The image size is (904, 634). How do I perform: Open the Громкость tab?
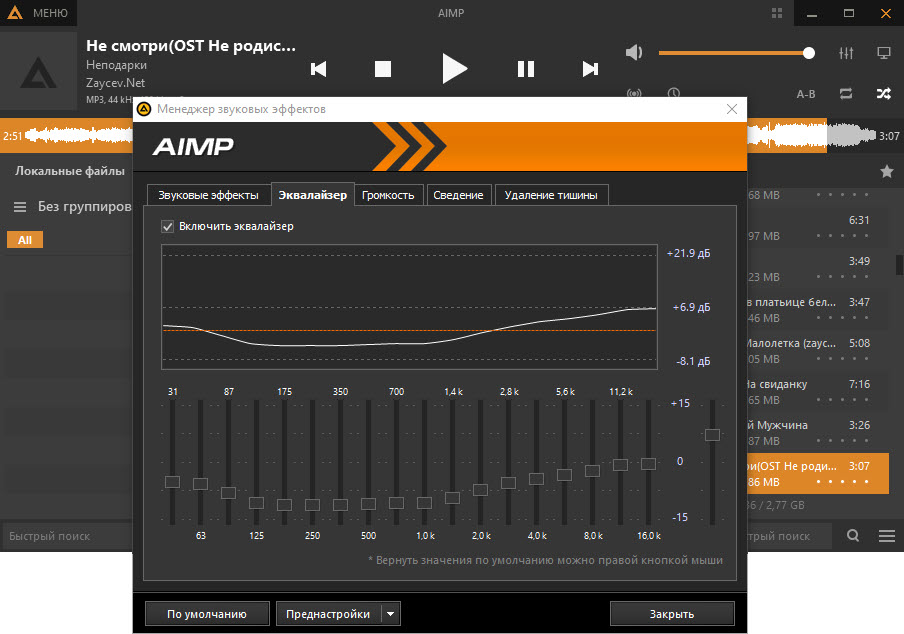point(388,195)
